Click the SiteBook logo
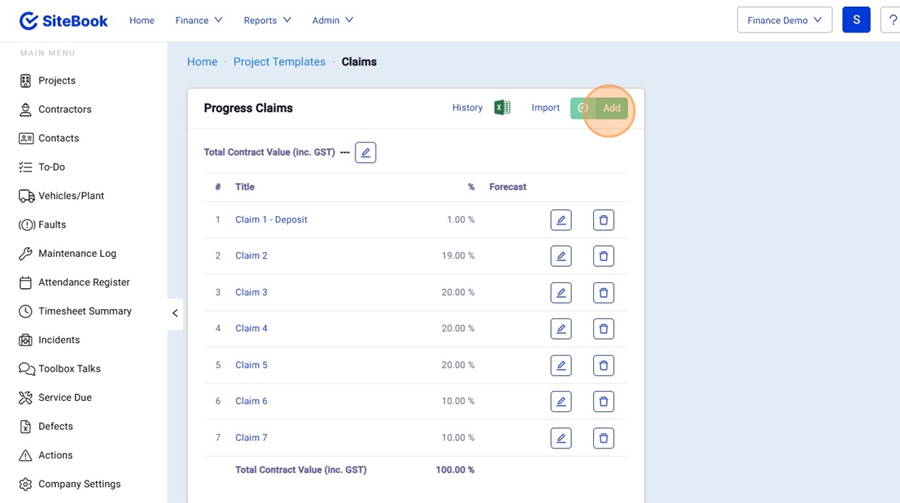The width and height of the screenshot is (900, 503). pyautogui.click(x=64, y=20)
